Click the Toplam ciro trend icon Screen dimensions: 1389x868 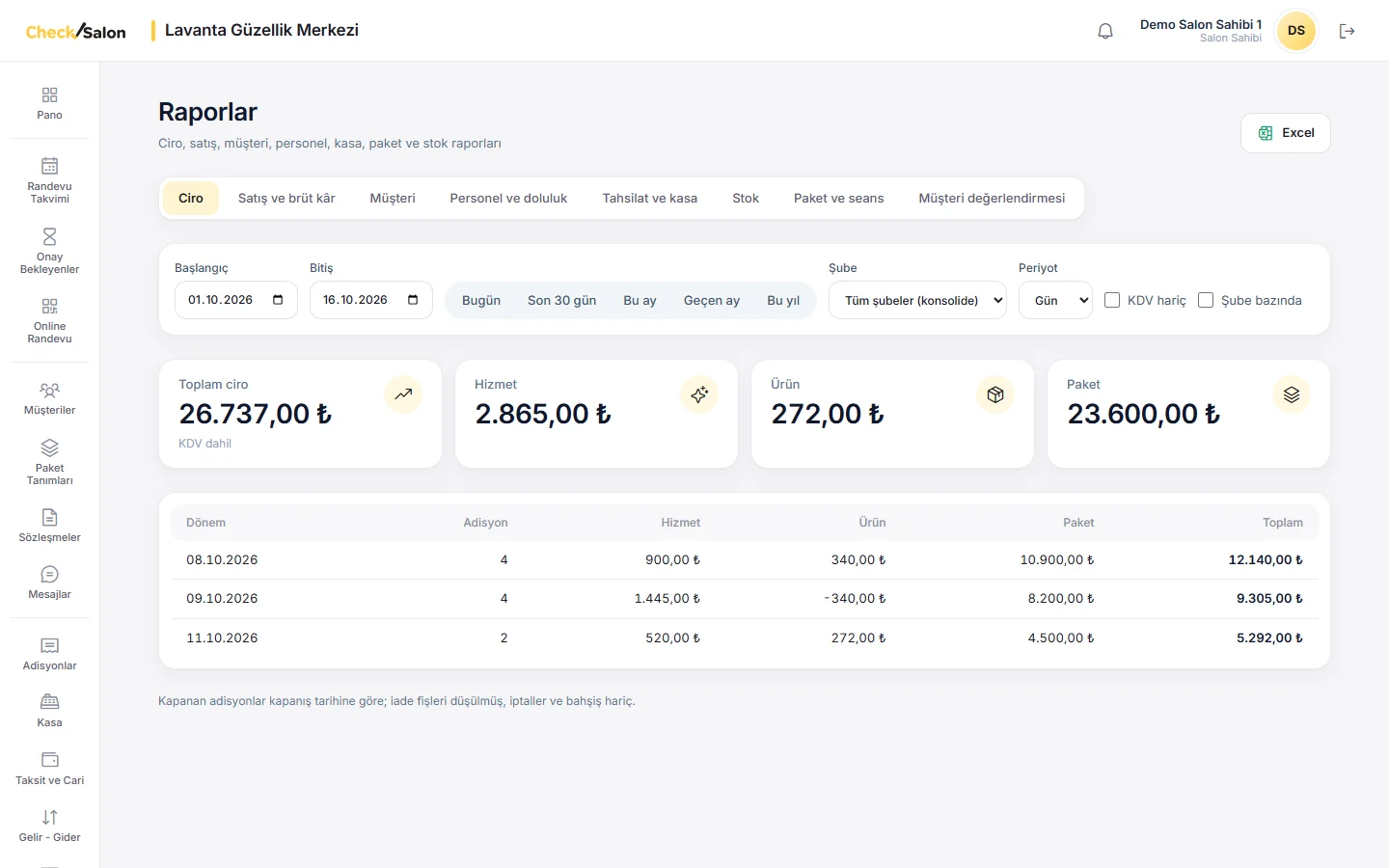tap(403, 394)
